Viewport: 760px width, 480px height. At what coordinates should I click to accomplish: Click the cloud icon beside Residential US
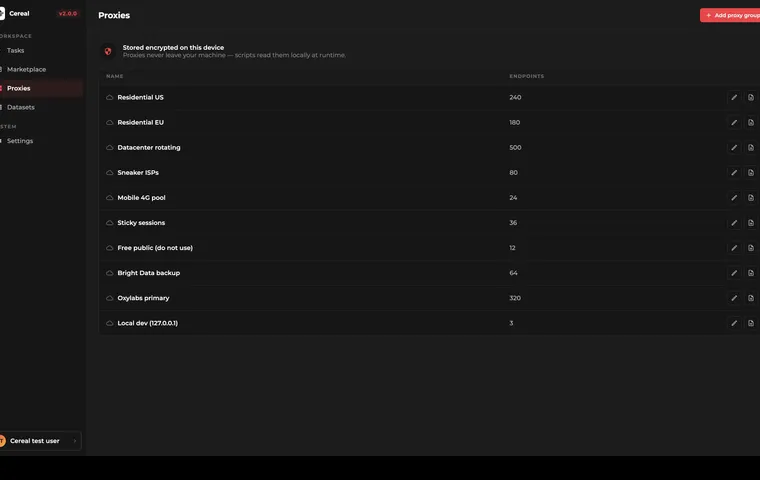click(110, 97)
